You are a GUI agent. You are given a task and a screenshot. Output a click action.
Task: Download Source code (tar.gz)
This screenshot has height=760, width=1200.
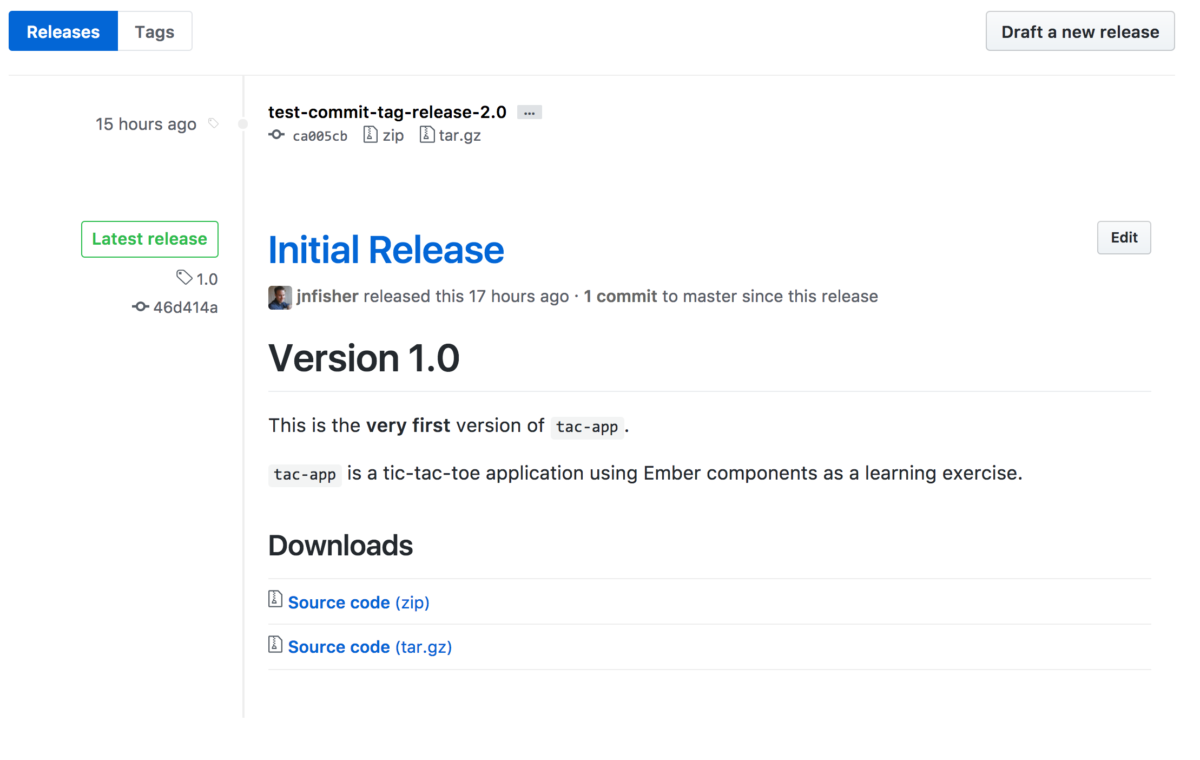tap(370, 646)
